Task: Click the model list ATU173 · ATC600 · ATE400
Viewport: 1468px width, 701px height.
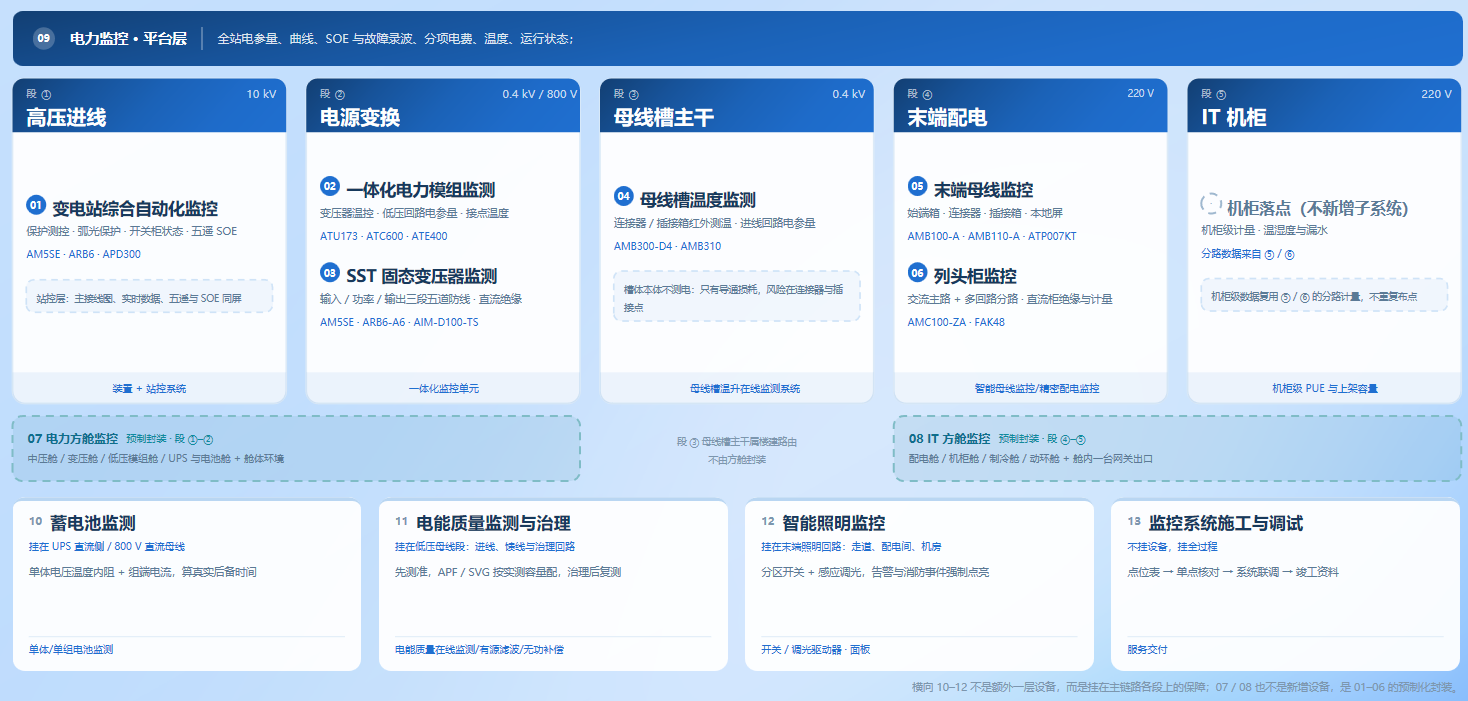Action: (x=384, y=237)
